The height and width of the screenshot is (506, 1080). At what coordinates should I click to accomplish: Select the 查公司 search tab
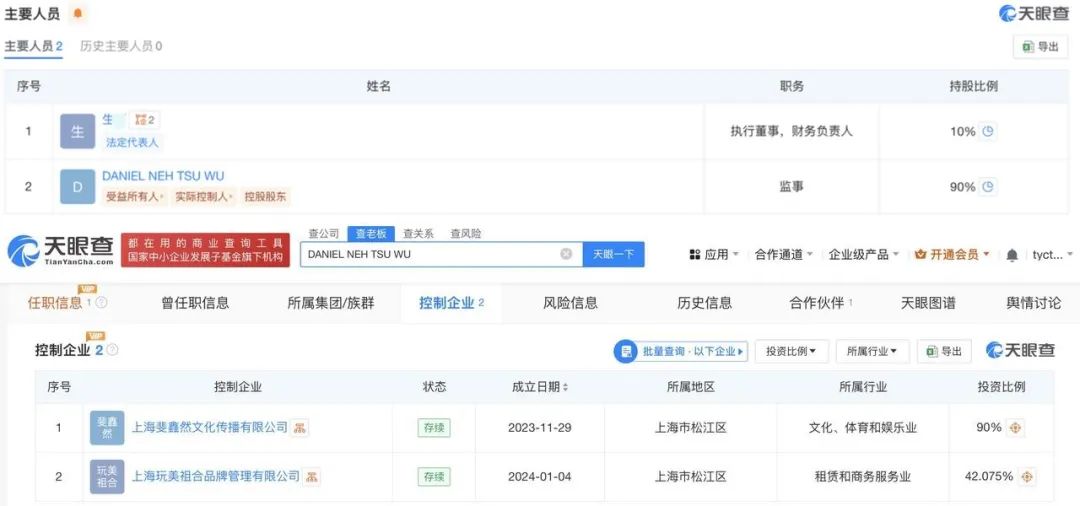click(324, 234)
